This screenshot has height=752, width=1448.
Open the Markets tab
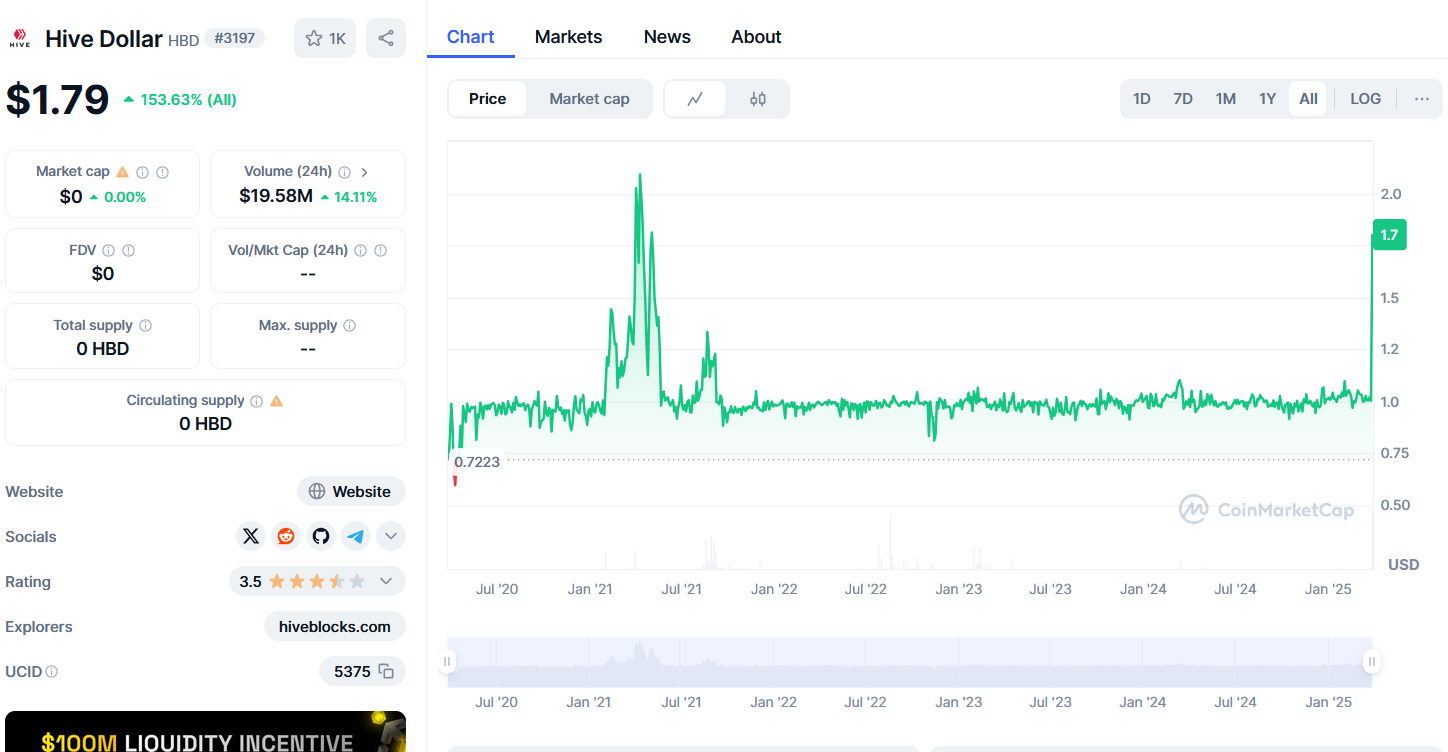(569, 37)
